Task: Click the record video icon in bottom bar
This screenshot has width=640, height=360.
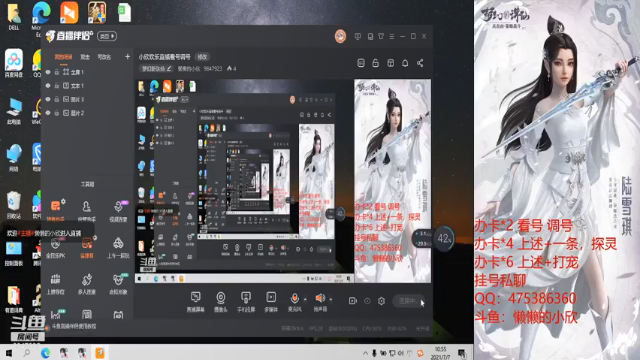Action: (353, 301)
